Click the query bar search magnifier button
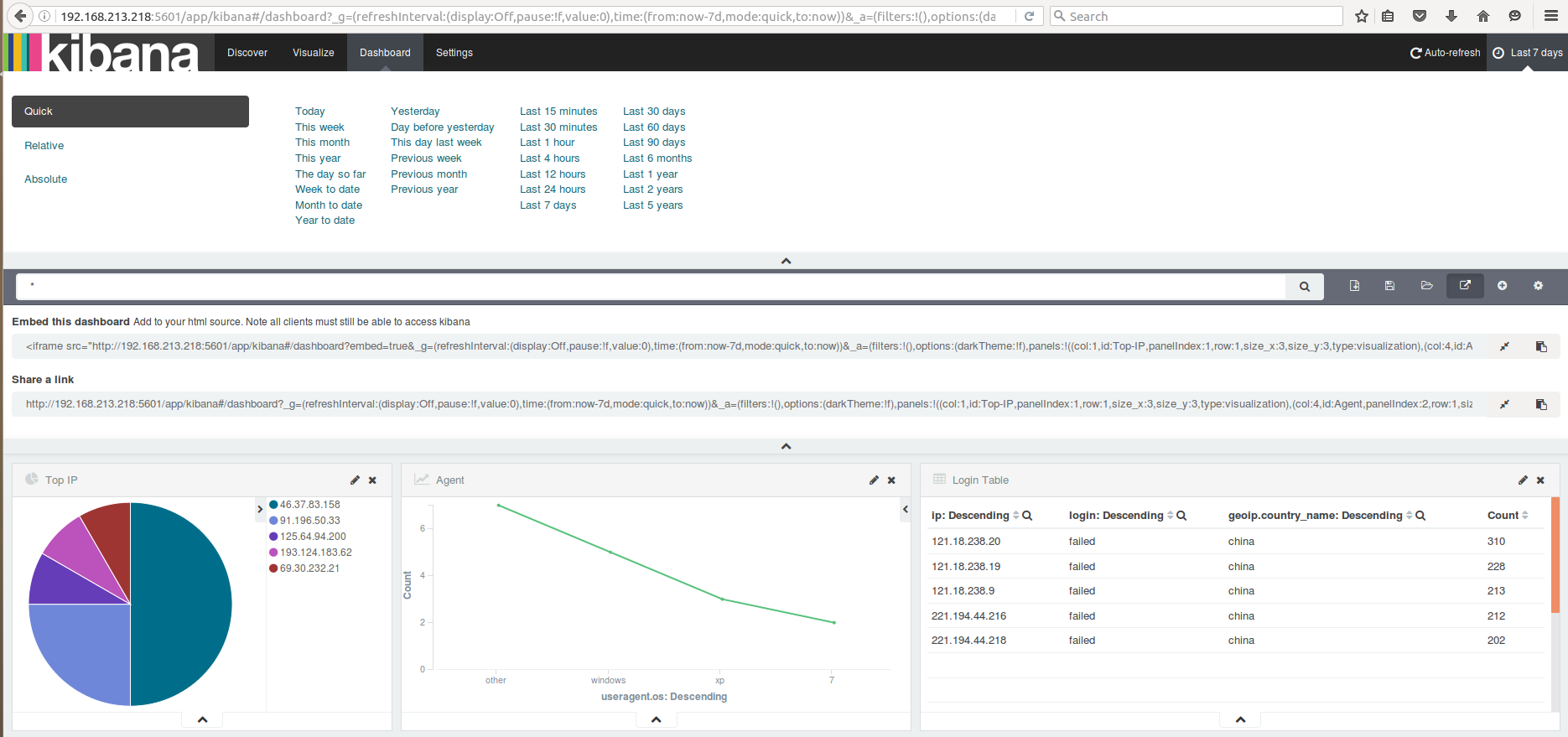This screenshot has width=1568, height=737. 1304,287
